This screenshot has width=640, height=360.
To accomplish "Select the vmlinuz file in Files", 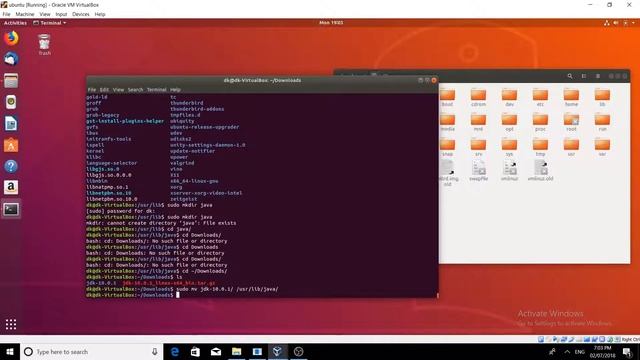I will (509, 171).
